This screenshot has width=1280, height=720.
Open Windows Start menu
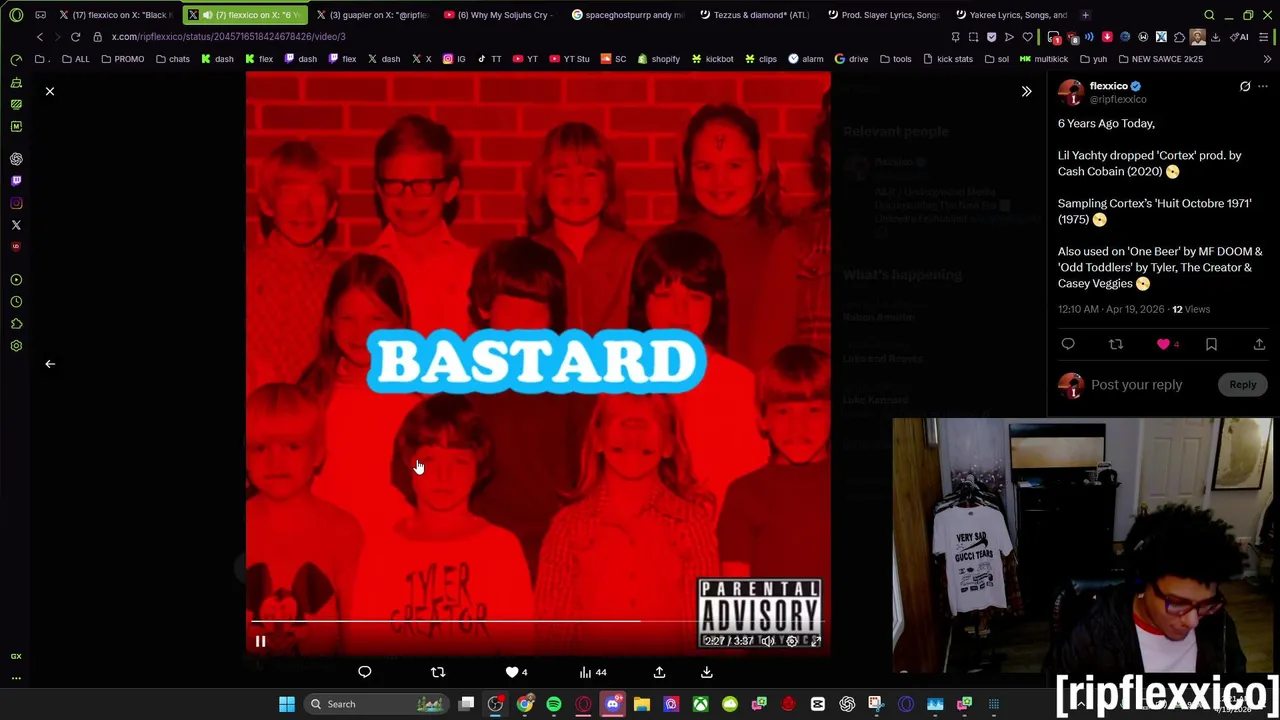click(x=287, y=704)
